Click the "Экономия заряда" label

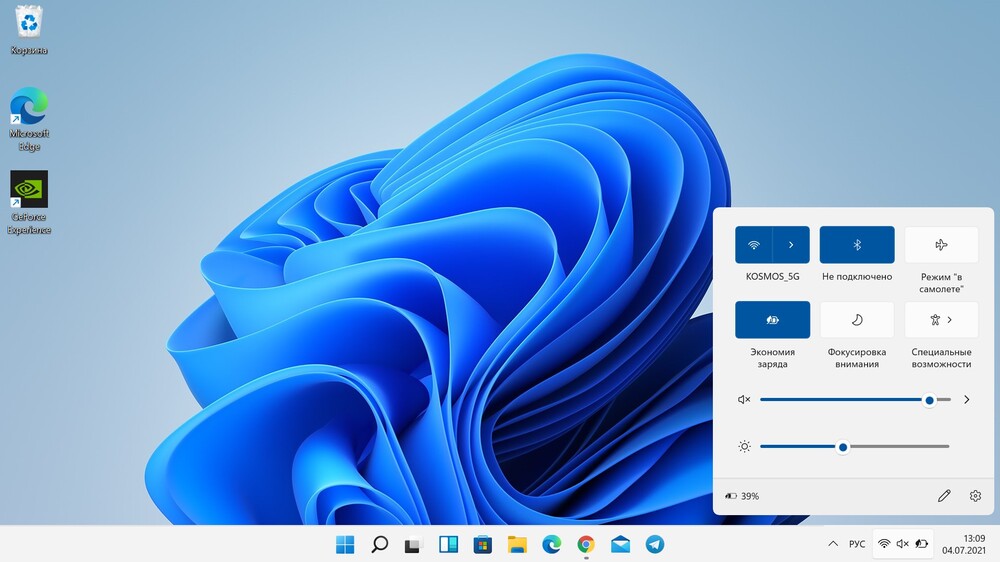772,358
